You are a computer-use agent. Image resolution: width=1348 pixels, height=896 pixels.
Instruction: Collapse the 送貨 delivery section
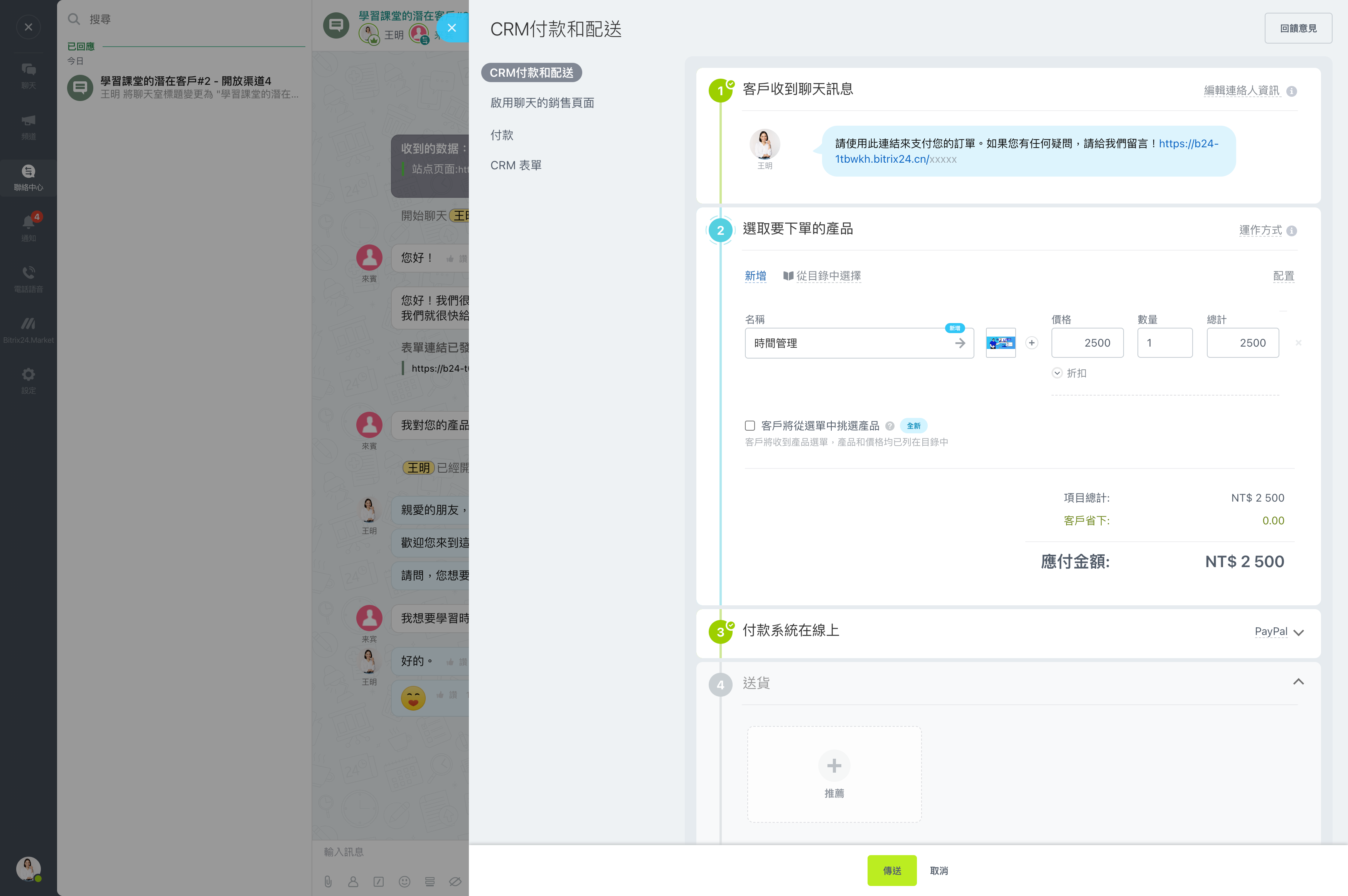(x=1298, y=682)
